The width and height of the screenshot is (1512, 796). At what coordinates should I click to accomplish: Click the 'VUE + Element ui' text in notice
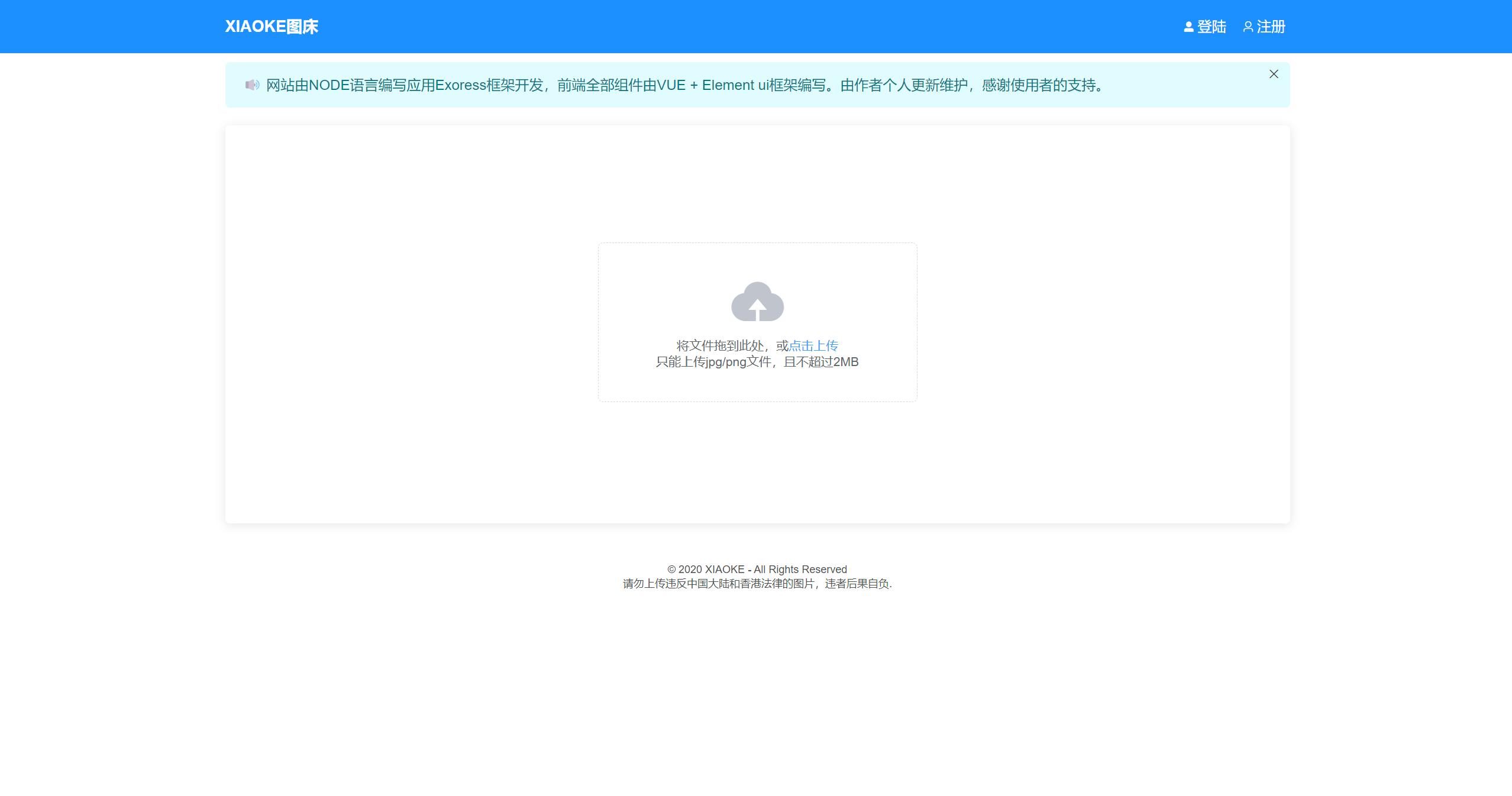[x=712, y=85]
